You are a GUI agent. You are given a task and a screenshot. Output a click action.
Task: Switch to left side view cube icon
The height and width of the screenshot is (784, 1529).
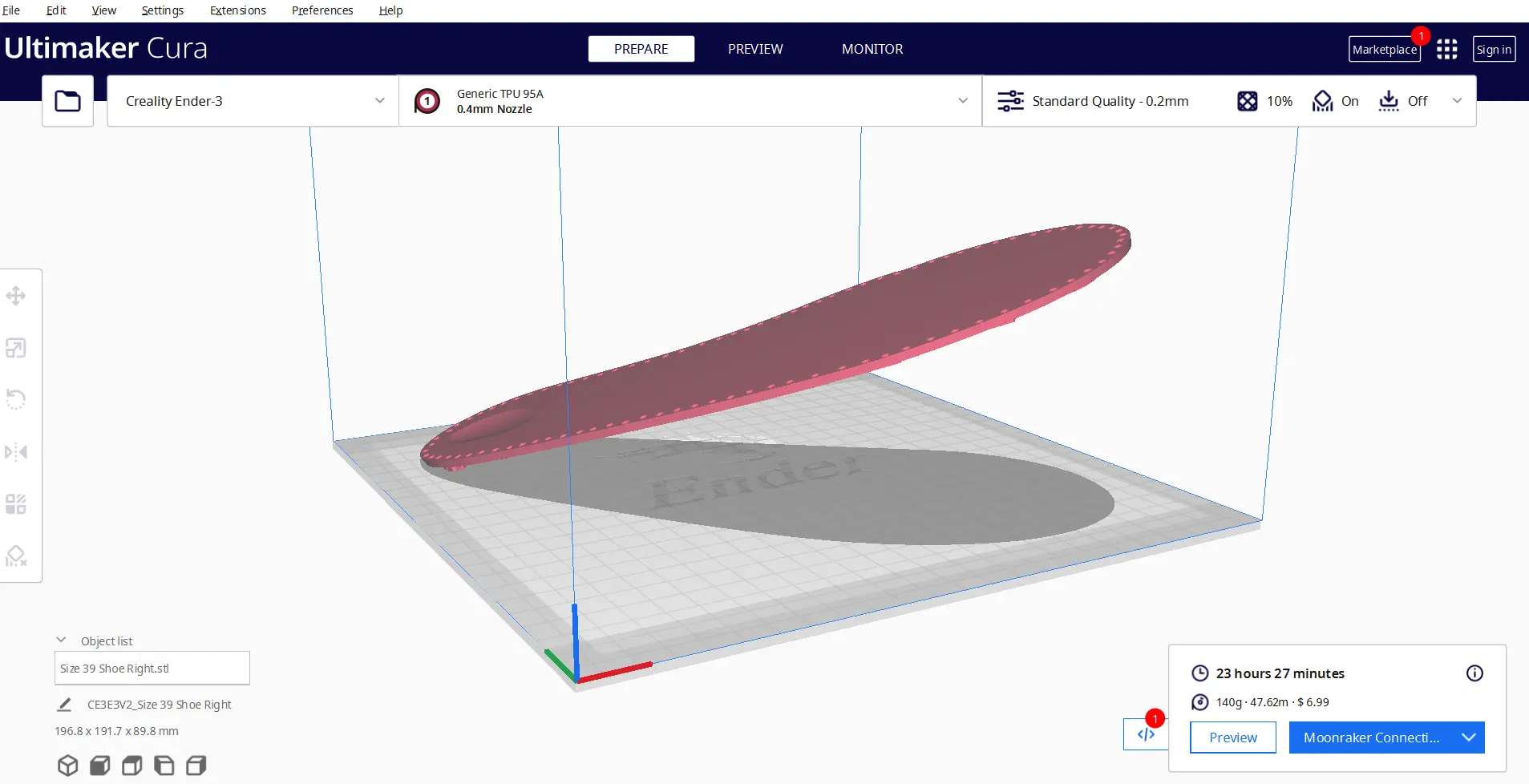(x=164, y=766)
